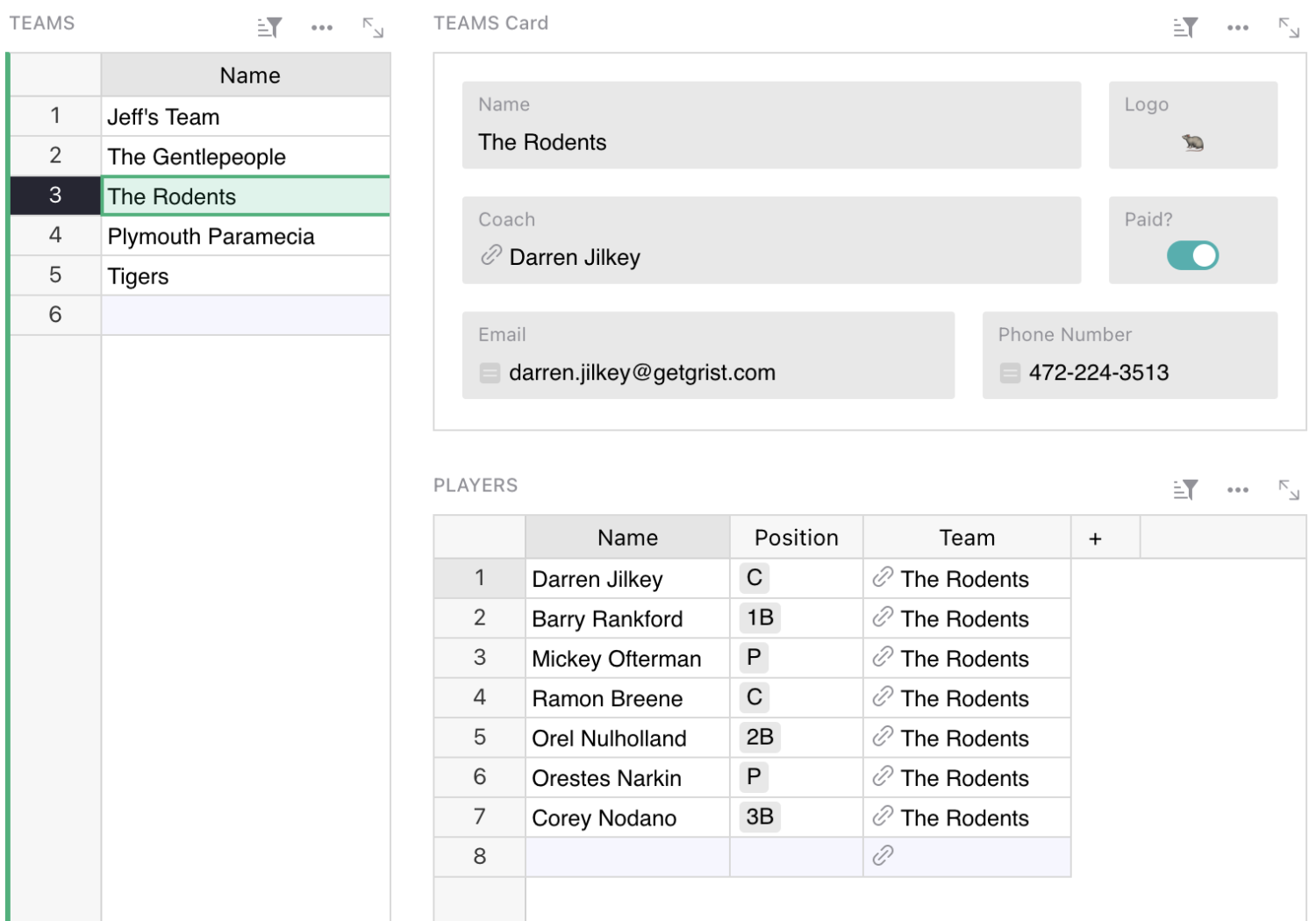Click link icon in Orel Nulholland's Team cell
The height and width of the screenshot is (921, 1316).
click(883, 737)
